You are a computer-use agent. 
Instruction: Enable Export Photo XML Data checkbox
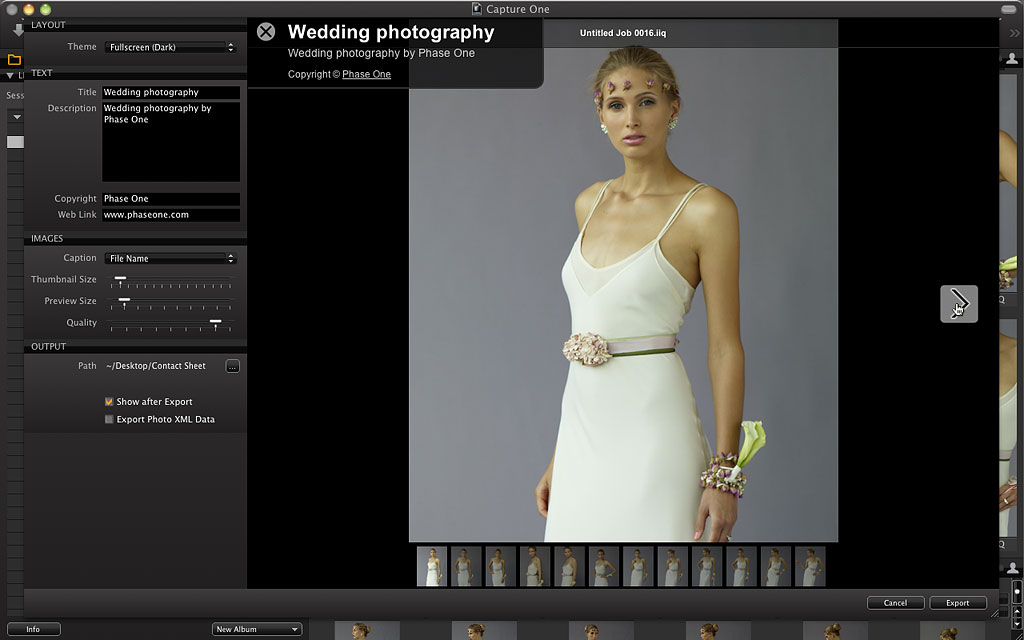coord(109,420)
